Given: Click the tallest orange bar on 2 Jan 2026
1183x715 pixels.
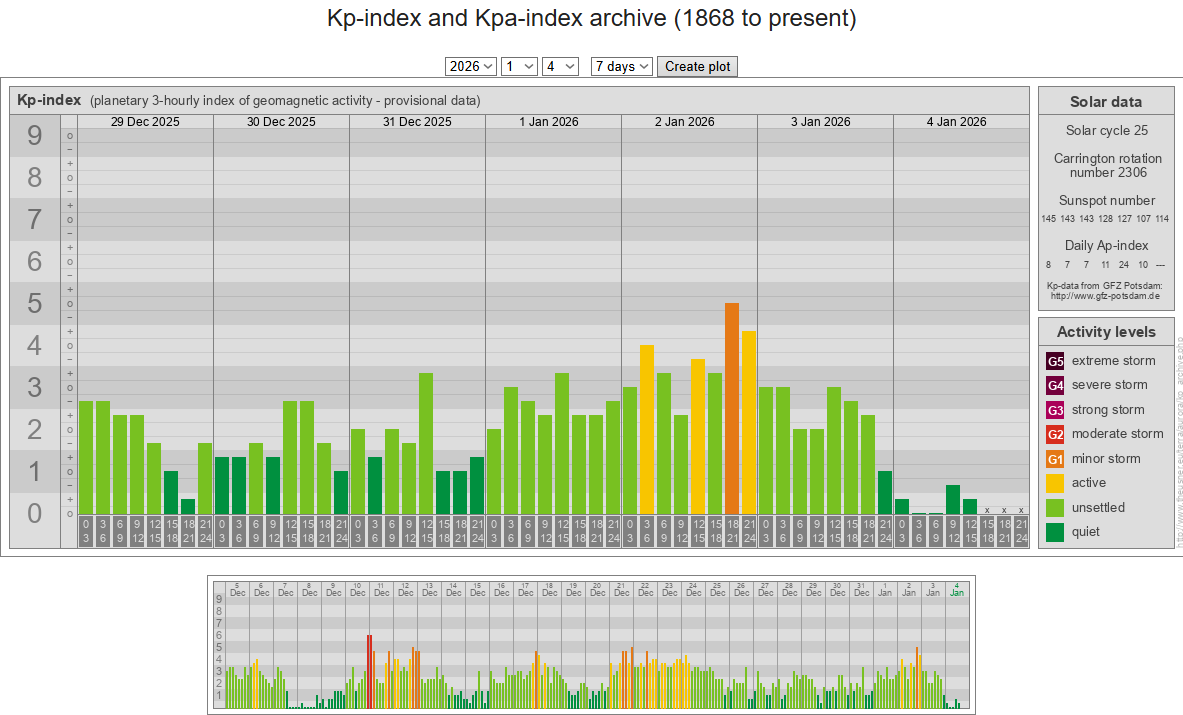Looking at the screenshot, I should pyautogui.click(x=732, y=408).
